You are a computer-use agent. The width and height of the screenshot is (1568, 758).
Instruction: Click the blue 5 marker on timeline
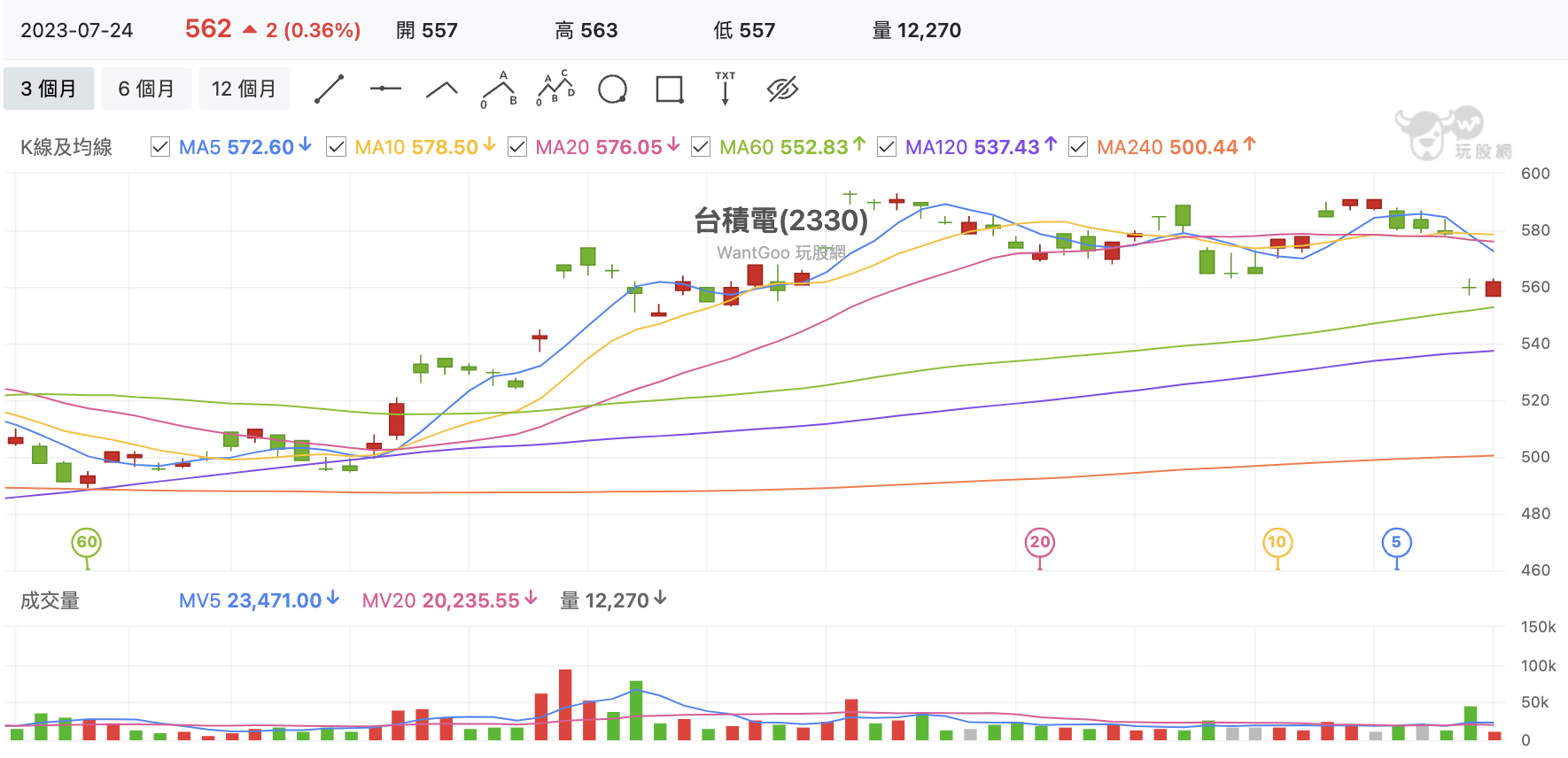pos(1396,543)
